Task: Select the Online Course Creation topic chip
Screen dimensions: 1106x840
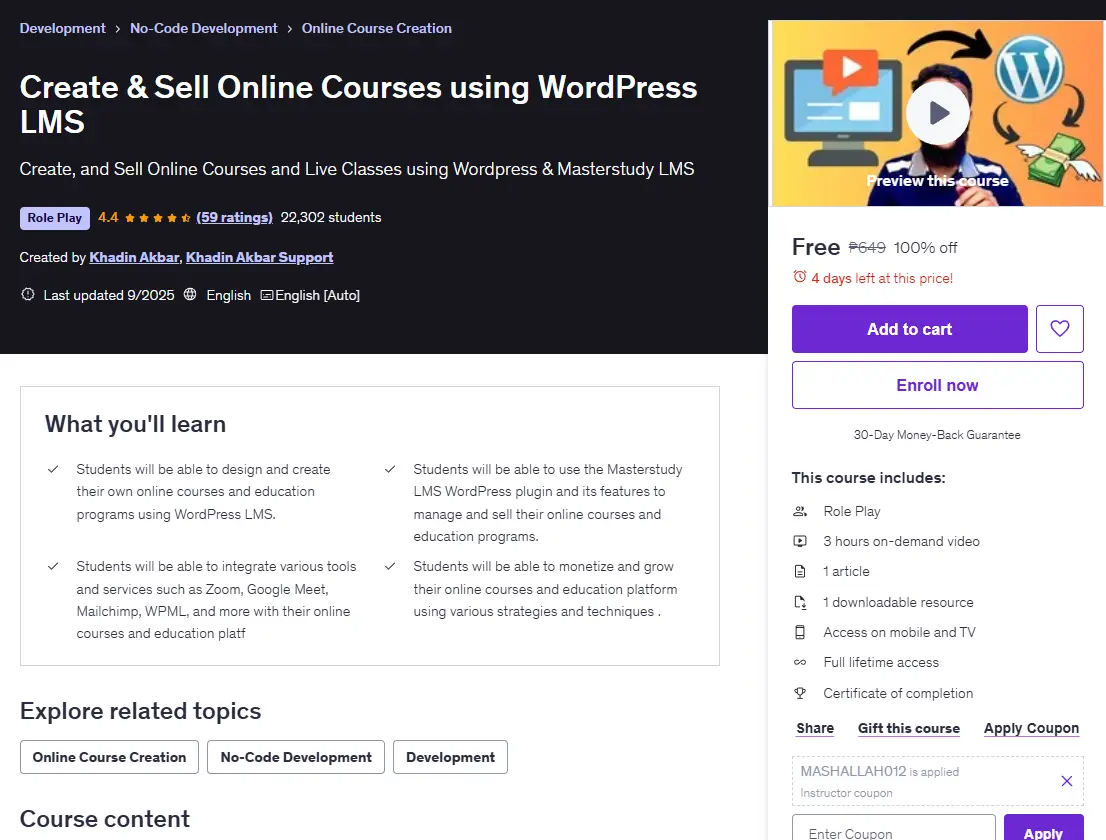Action: click(x=109, y=757)
